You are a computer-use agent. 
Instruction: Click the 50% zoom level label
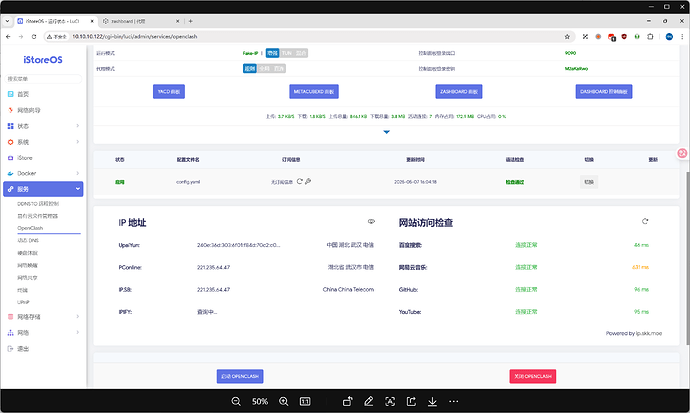[260, 402]
